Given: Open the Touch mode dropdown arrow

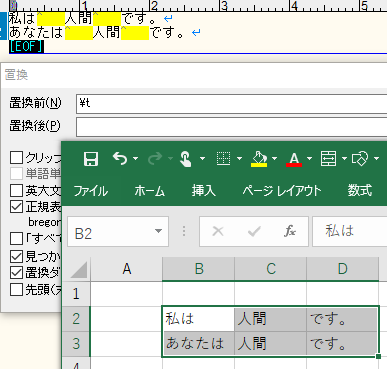Looking at the screenshot, I should tap(202, 159).
